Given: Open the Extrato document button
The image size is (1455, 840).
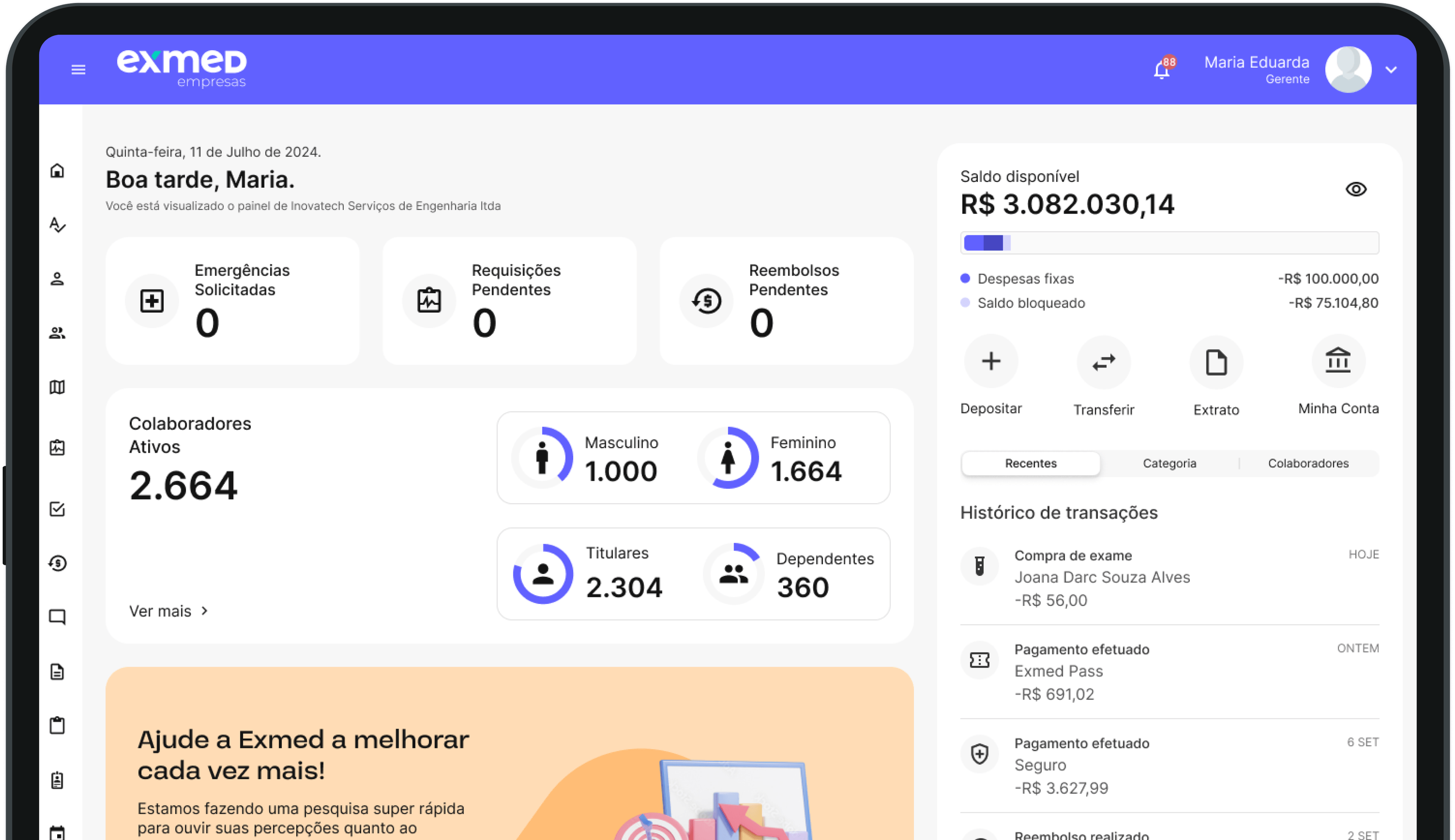Looking at the screenshot, I should [1216, 362].
